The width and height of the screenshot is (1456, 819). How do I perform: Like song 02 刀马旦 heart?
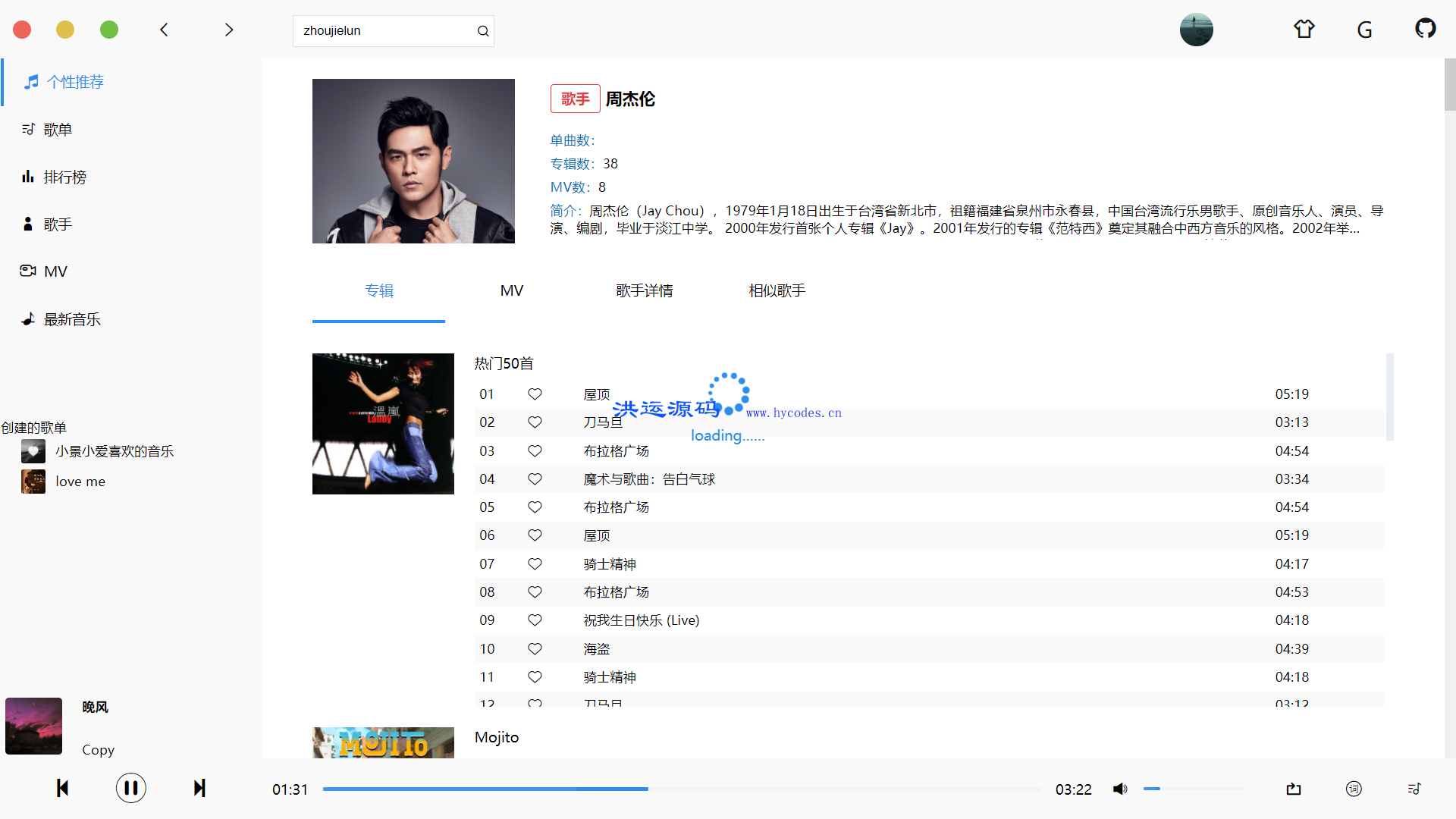click(x=535, y=422)
